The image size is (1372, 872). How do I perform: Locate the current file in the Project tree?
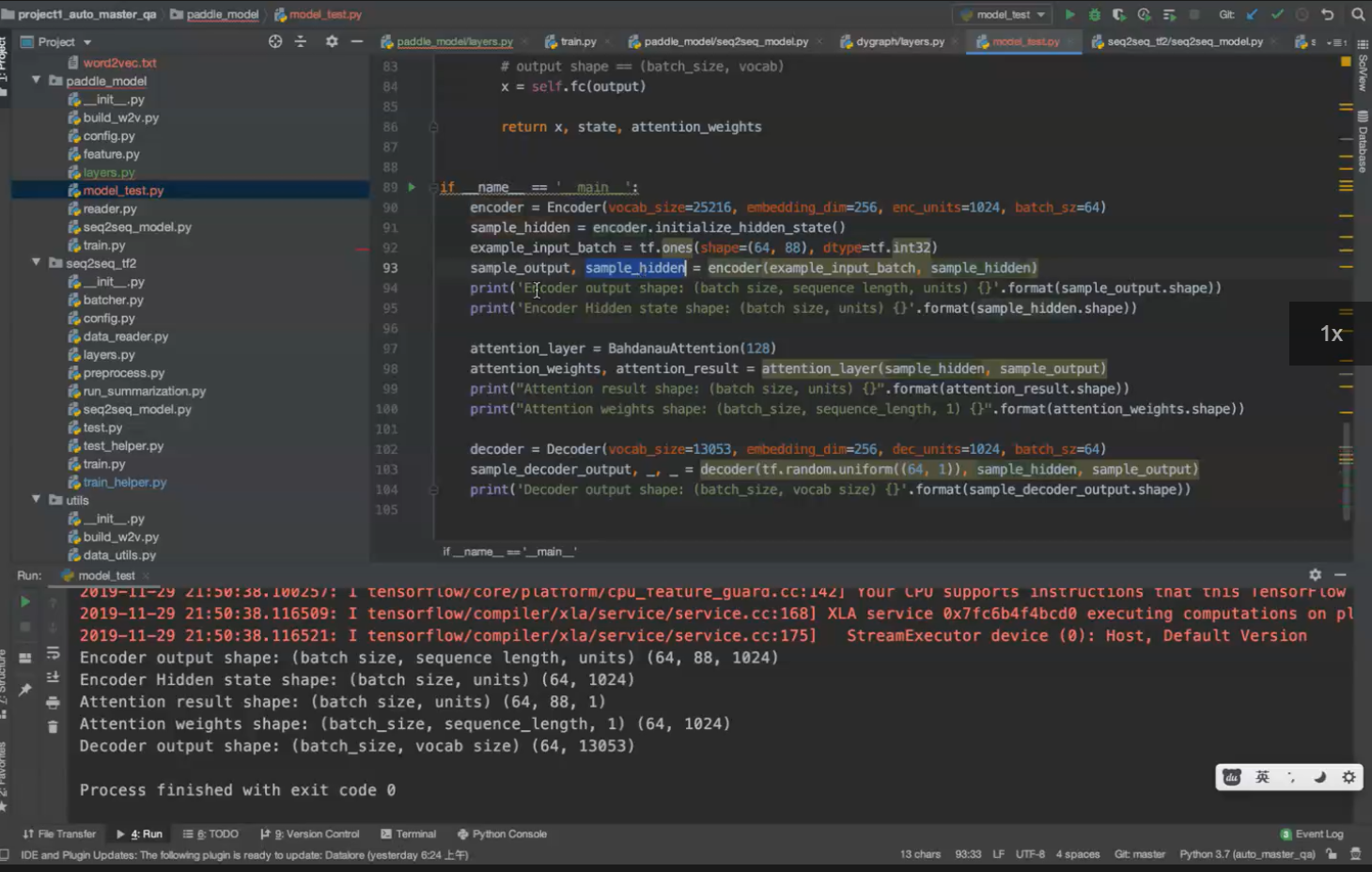coord(274,41)
